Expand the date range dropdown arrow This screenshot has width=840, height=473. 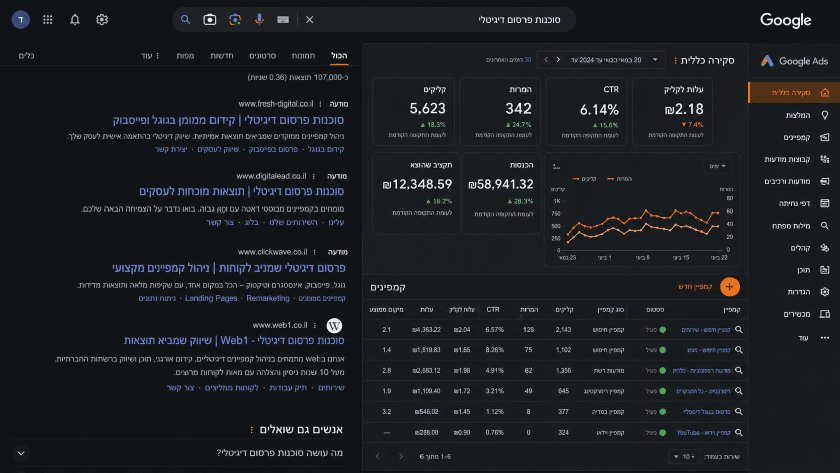click(655, 59)
